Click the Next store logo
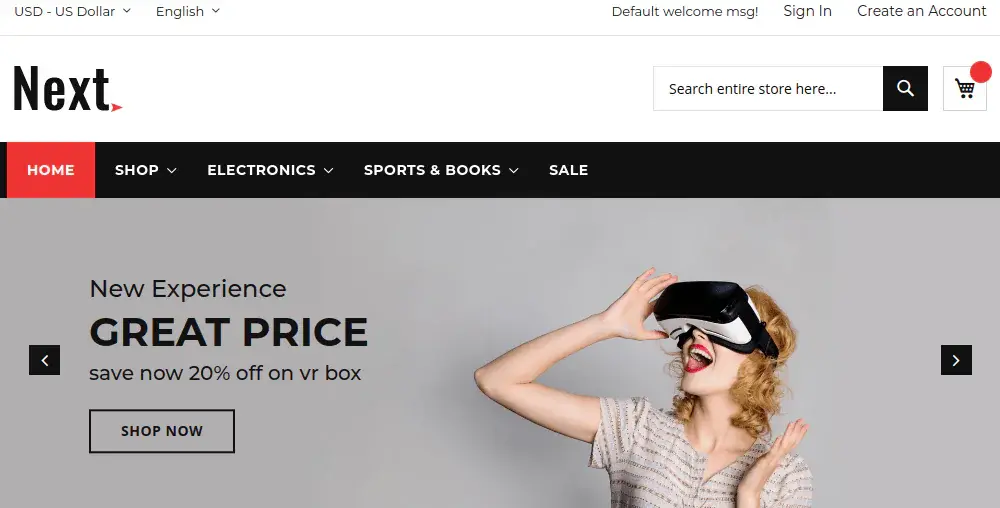 click(67, 89)
